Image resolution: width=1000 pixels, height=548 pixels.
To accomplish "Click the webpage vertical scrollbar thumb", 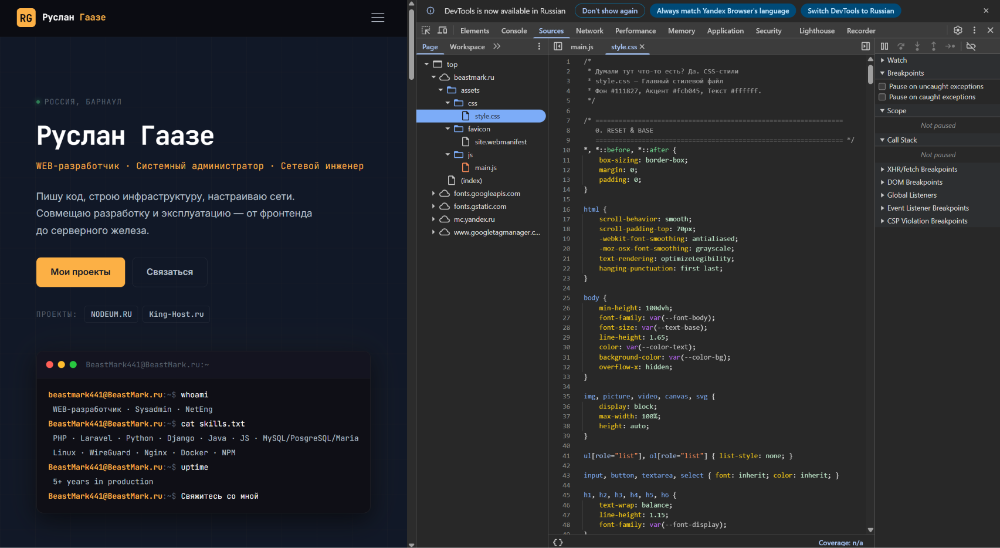I will click(x=411, y=43).
